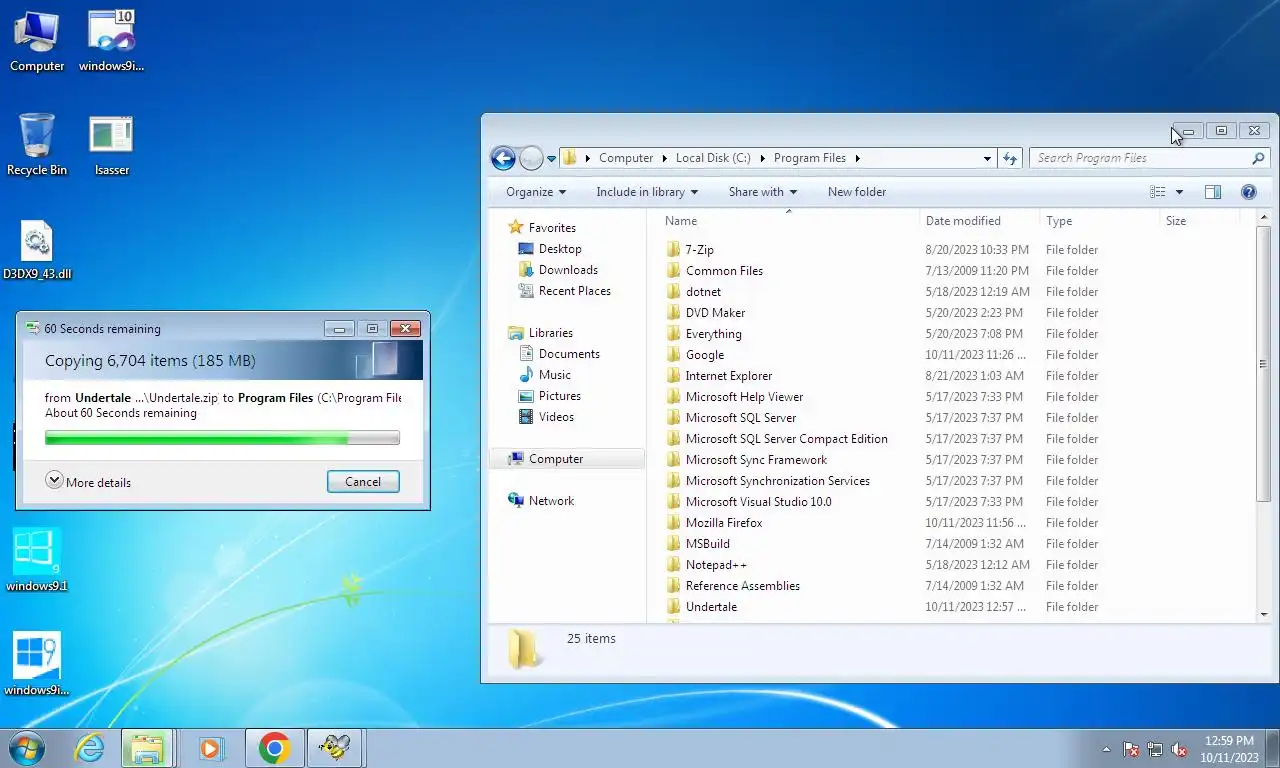Screen dimensions: 1280x768
Task: Click the scrollbar down arrow in file list
Action: coord(1264,614)
